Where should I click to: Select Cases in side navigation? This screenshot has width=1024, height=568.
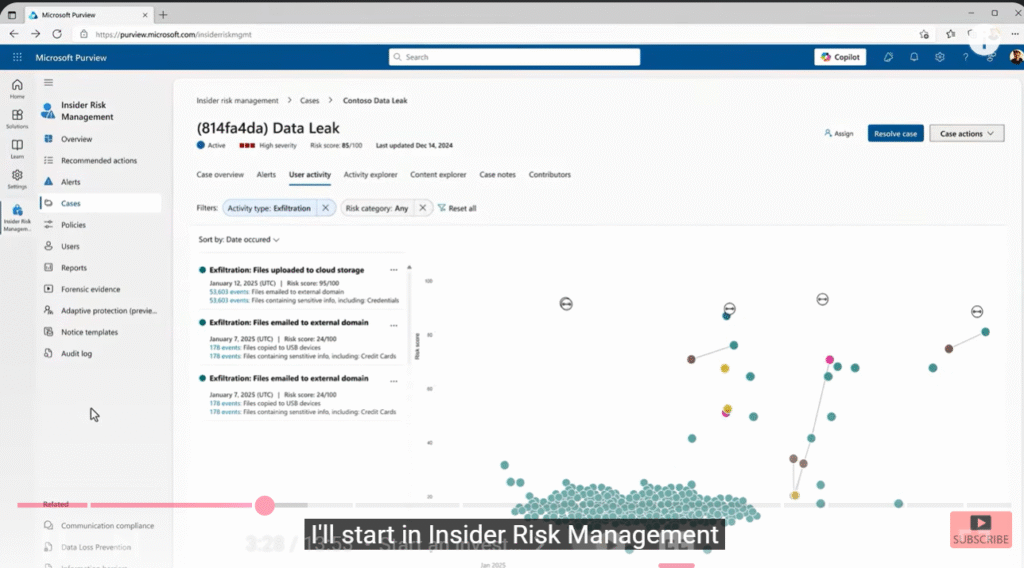100,203
